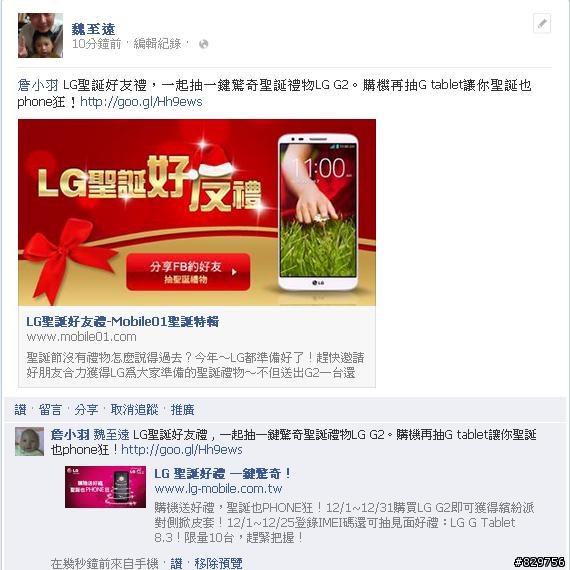
Task: Click the globe privacy icon
Action: tap(204, 44)
